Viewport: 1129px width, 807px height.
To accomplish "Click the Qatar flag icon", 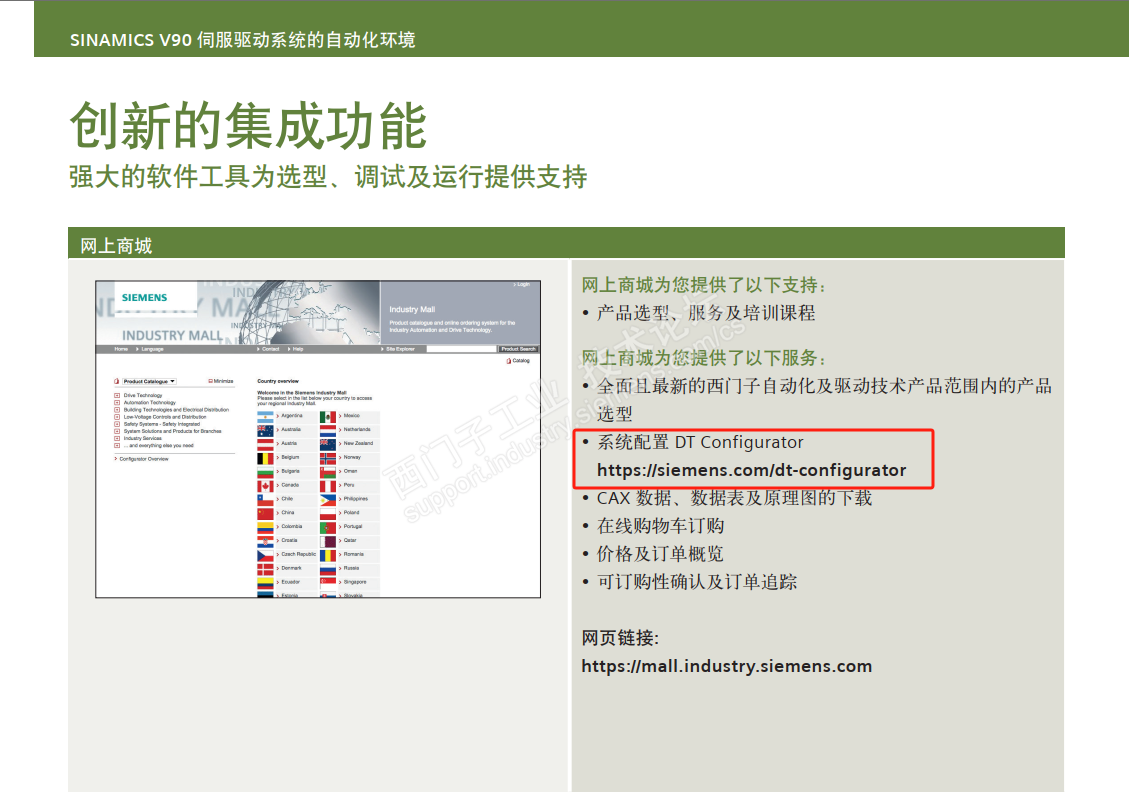I will (328, 541).
